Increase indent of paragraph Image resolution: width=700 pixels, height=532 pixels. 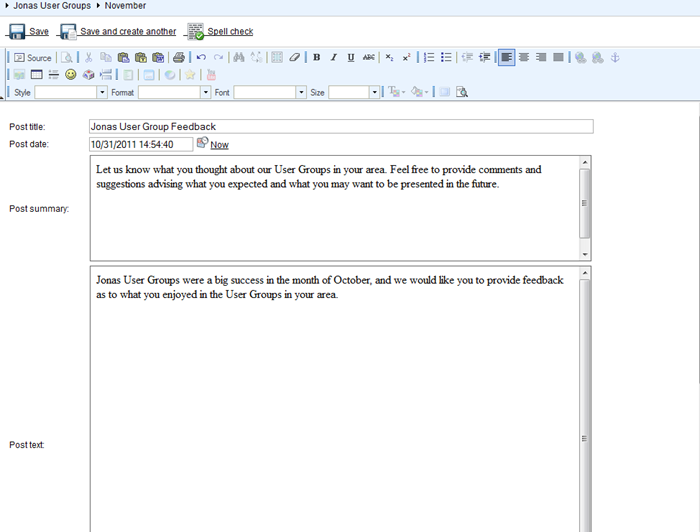[x=484, y=58]
